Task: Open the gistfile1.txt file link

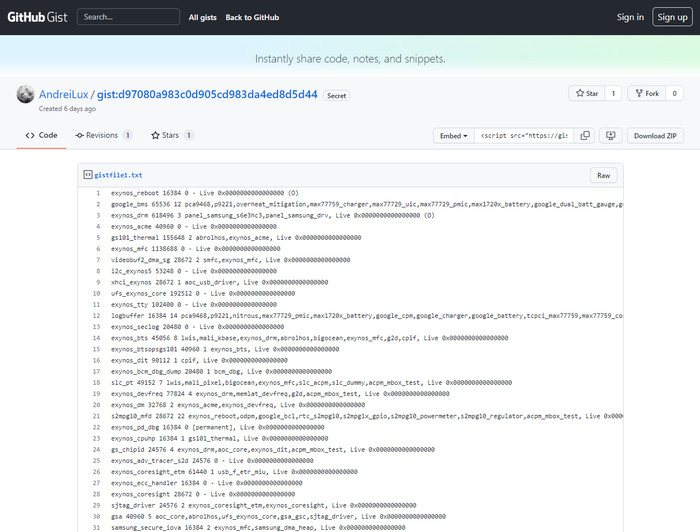Action: pos(118,175)
